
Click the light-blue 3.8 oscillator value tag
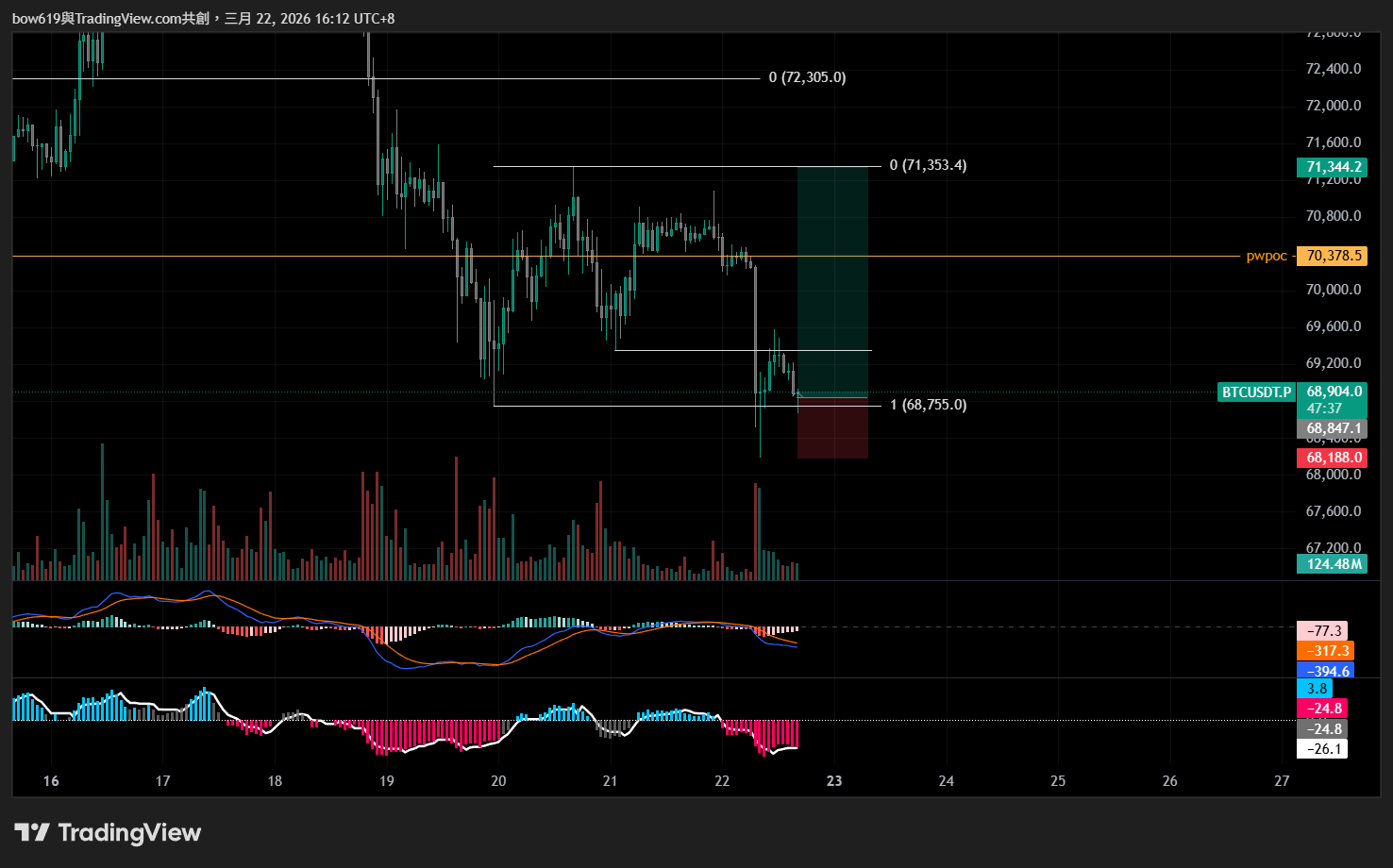[x=1316, y=689]
